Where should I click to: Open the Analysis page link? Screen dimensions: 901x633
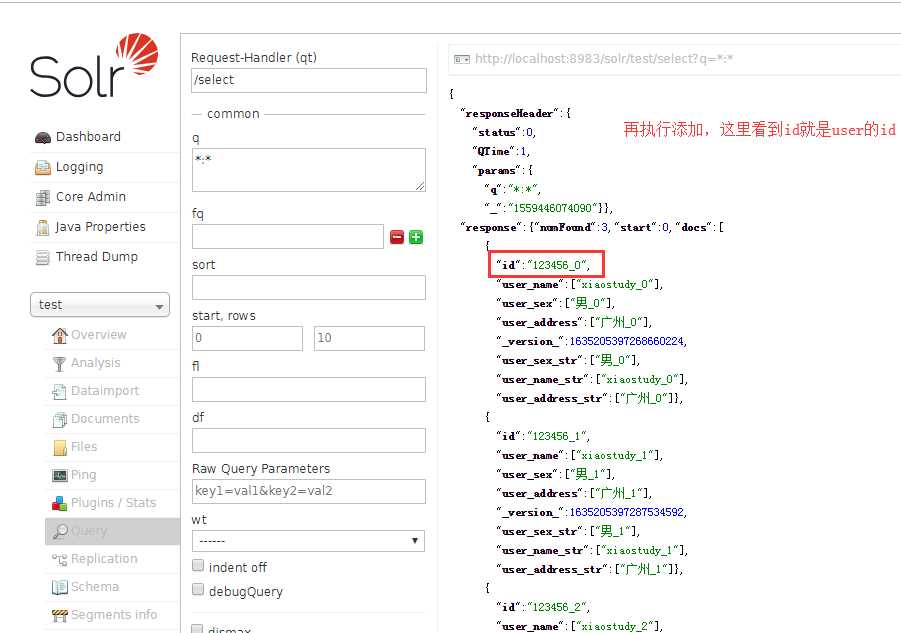click(x=95, y=363)
